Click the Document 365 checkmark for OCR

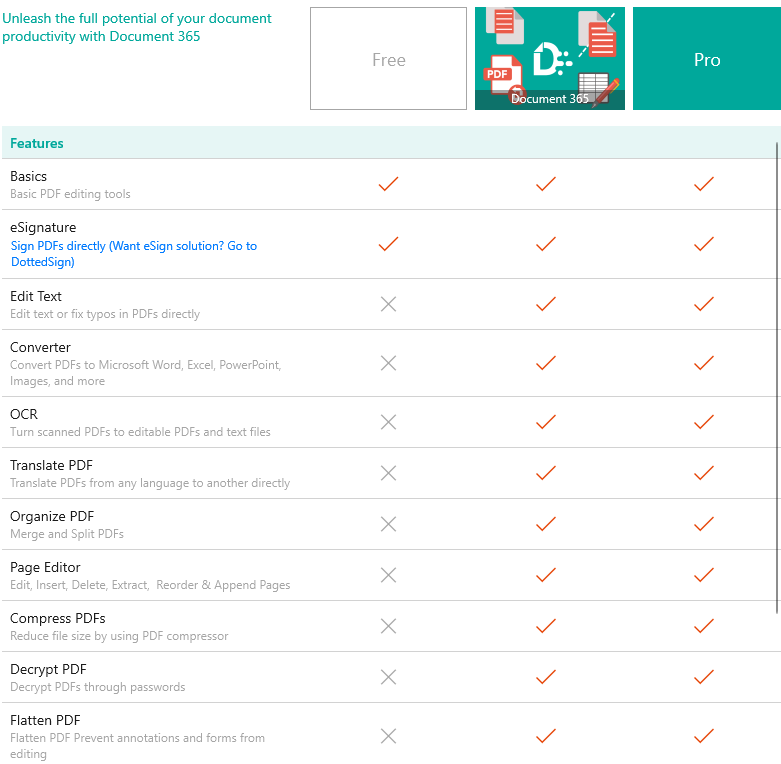pos(546,422)
